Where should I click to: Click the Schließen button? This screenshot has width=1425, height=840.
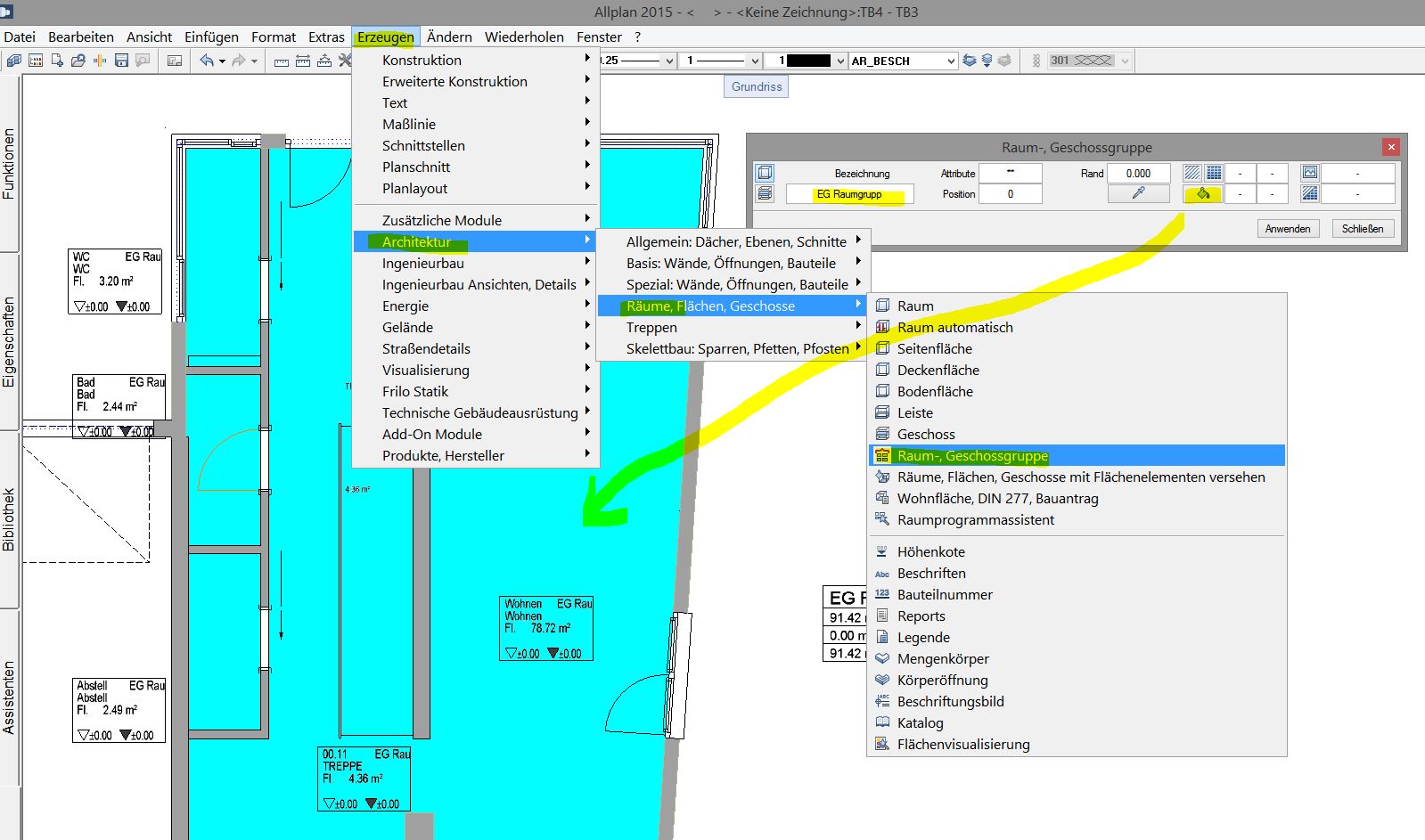point(1362,229)
